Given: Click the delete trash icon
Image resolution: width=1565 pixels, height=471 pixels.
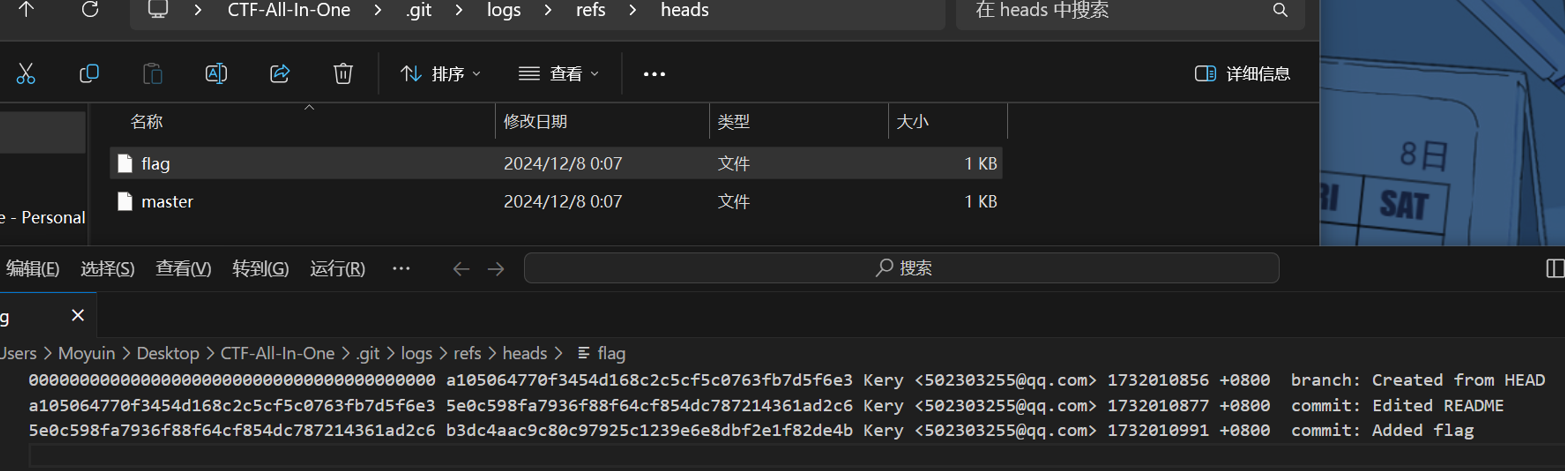Looking at the screenshot, I should (x=343, y=73).
